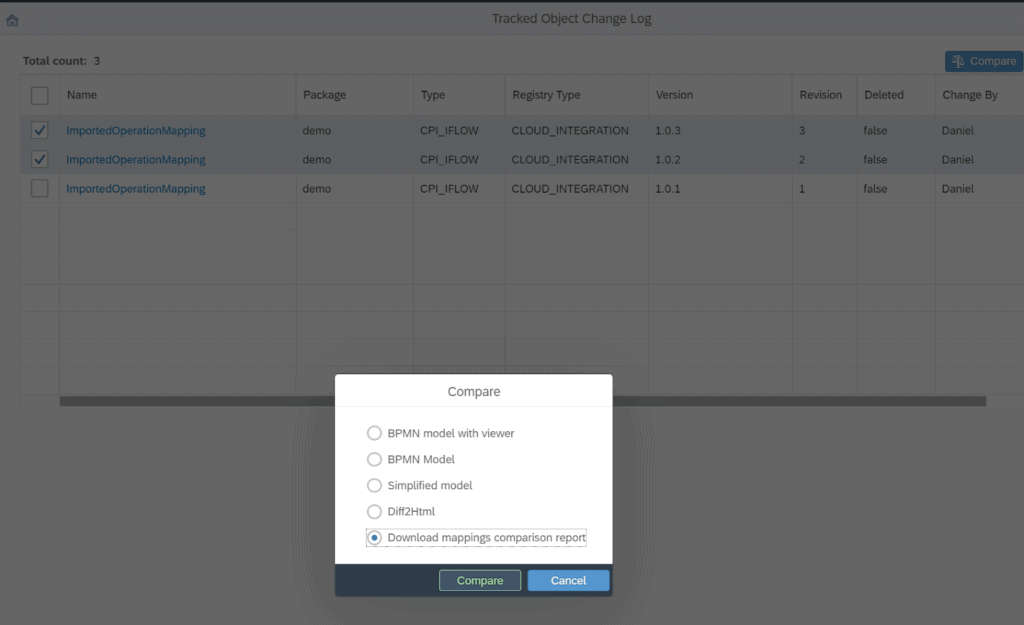Toggle the select-all checkbox in table header
This screenshot has width=1024, height=625.
(x=39, y=95)
